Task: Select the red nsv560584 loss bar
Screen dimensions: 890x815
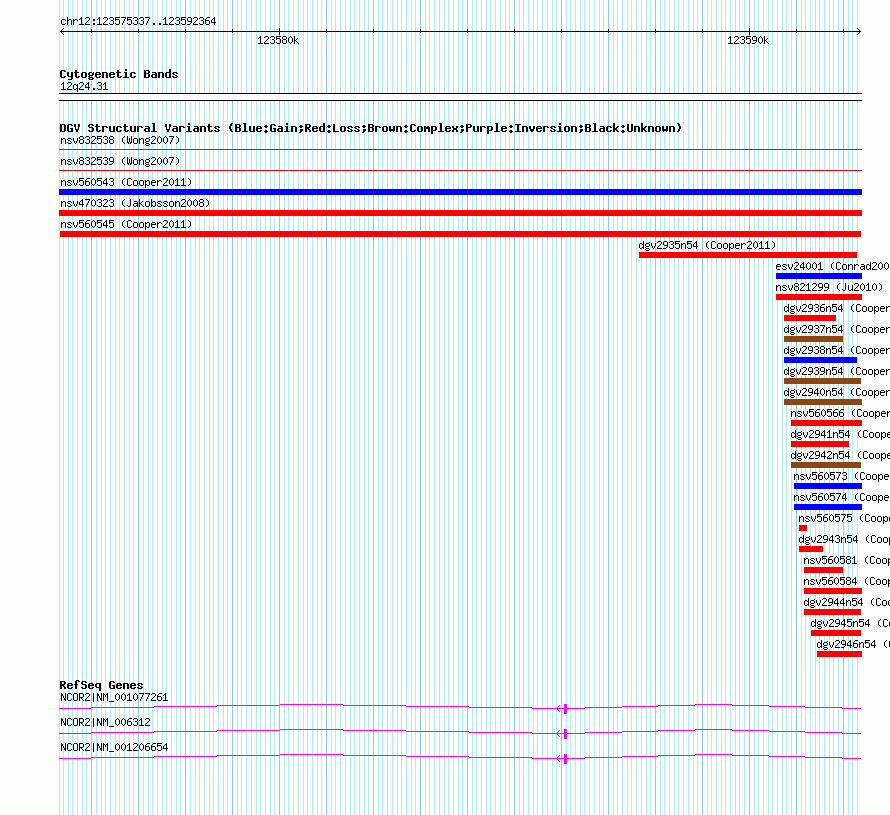Action: pos(833,591)
